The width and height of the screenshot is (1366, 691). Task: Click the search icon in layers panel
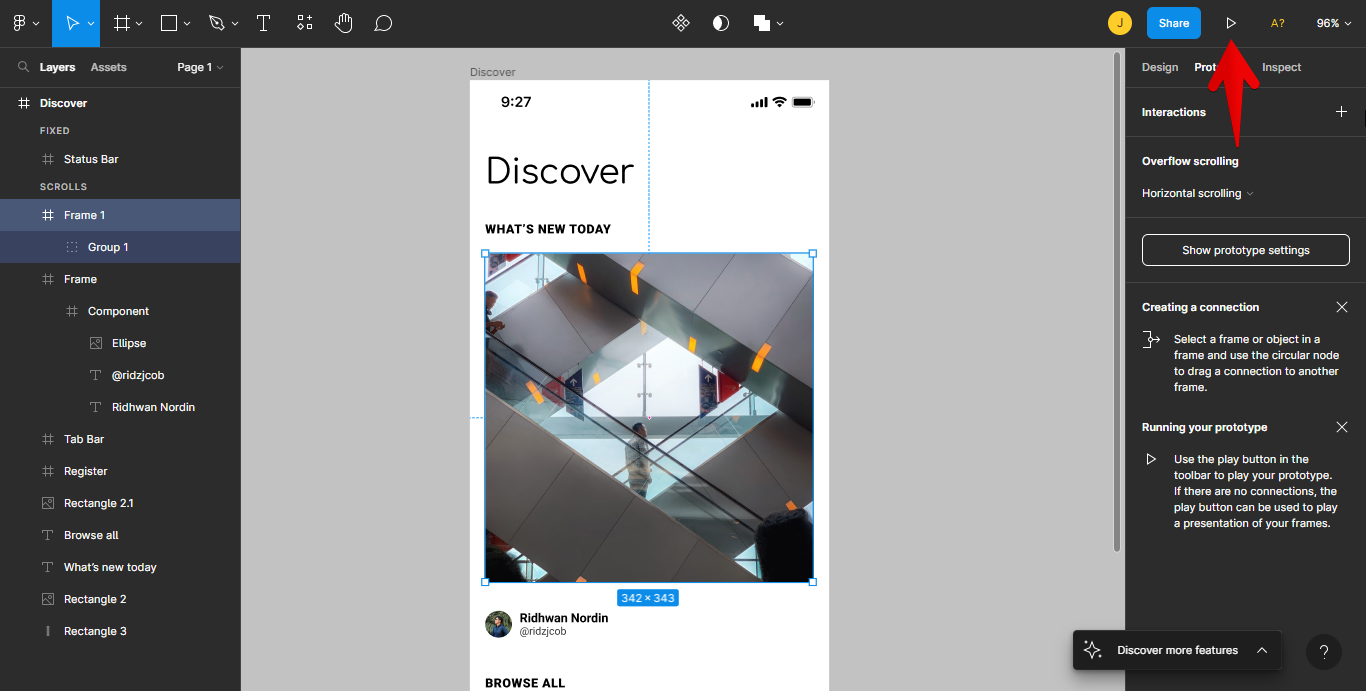pos(23,67)
